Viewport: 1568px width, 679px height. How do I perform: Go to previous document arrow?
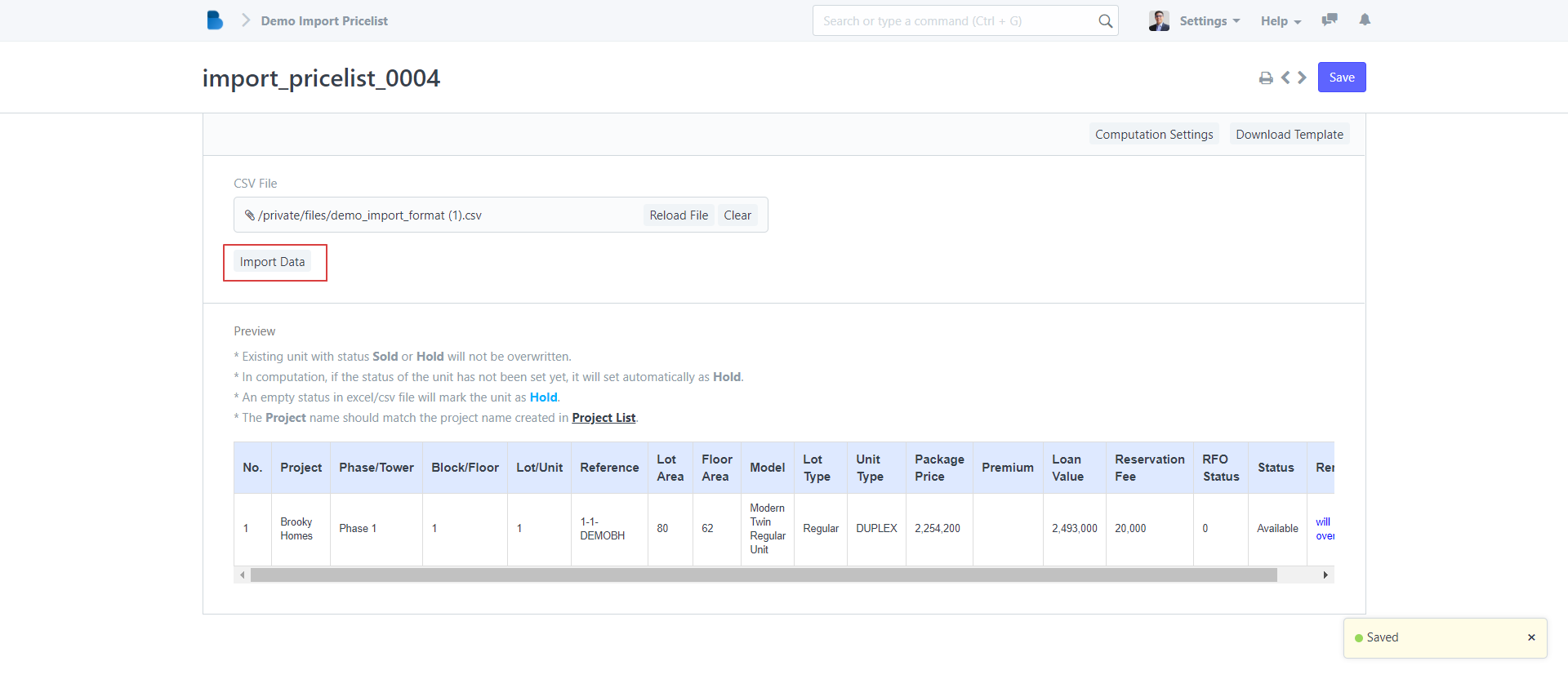coord(1285,78)
